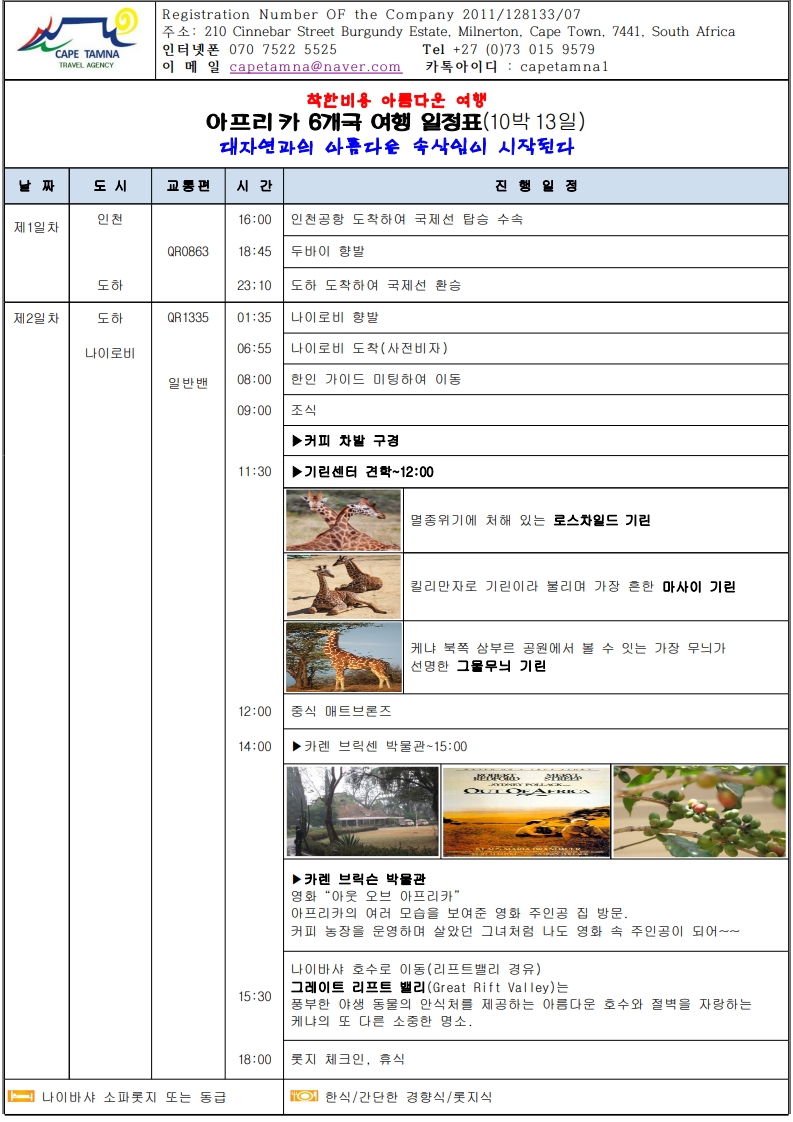Click the Cape Tamna travel agency logo
The height and width of the screenshot is (1122, 793).
pos(78,40)
